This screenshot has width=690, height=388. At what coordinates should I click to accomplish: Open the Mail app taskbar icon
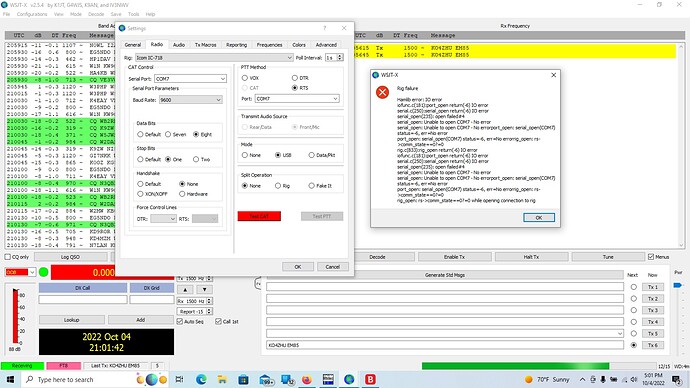pyautogui.click(x=265, y=379)
